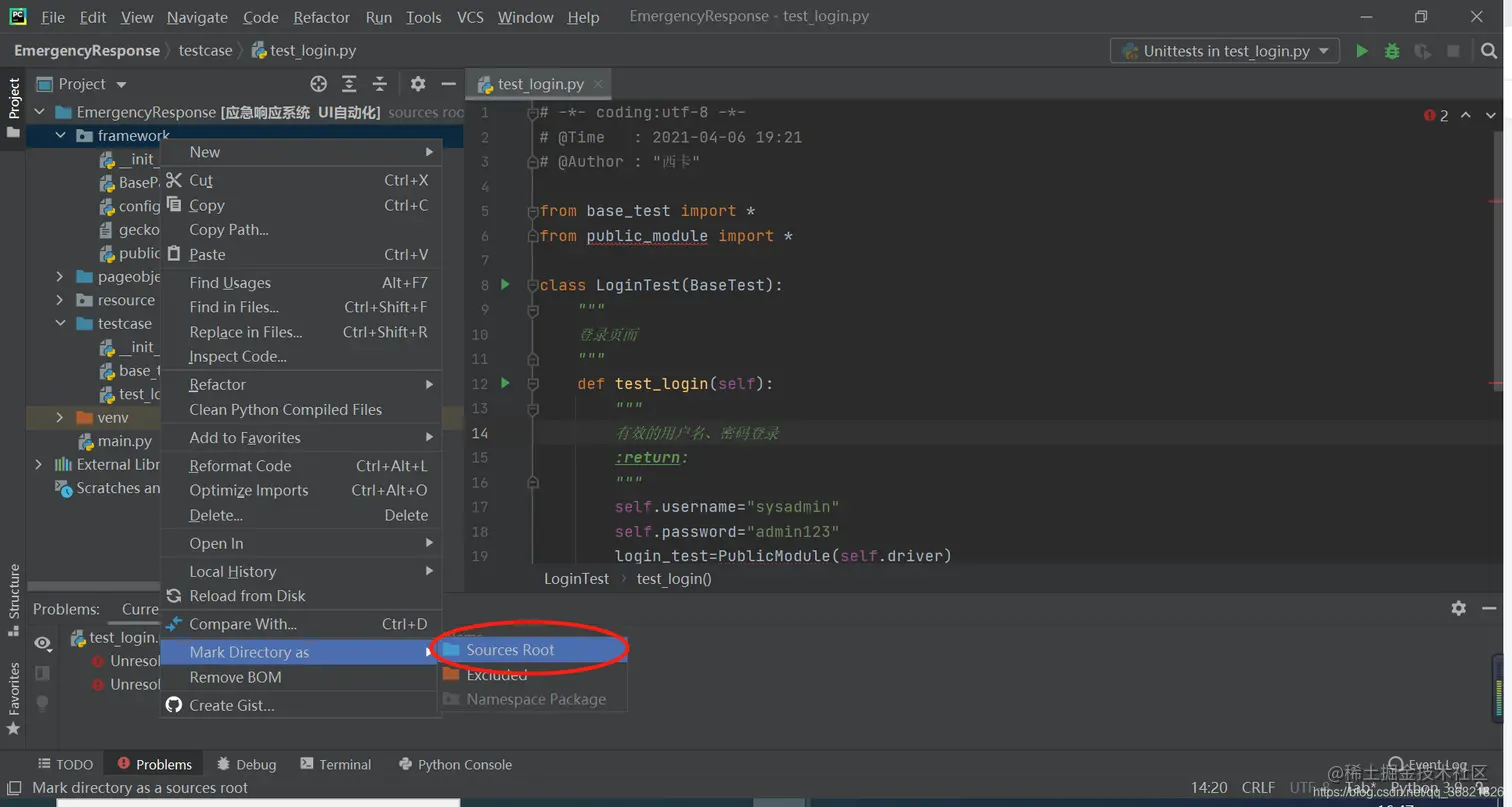
Task: Toggle the eye preview icon in Problems panel
Action: pyautogui.click(x=42, y=643)
